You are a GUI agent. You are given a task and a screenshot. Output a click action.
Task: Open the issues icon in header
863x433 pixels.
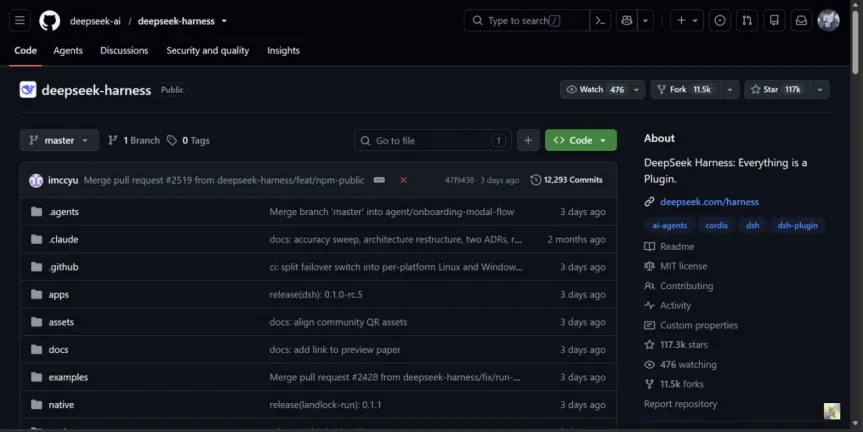(x=719, y=21)
